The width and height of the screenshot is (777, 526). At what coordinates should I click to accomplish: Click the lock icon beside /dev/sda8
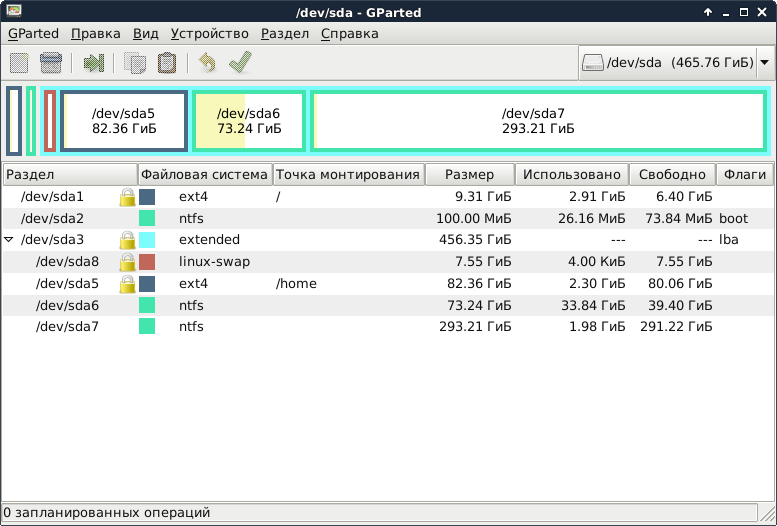pos(127,262)
